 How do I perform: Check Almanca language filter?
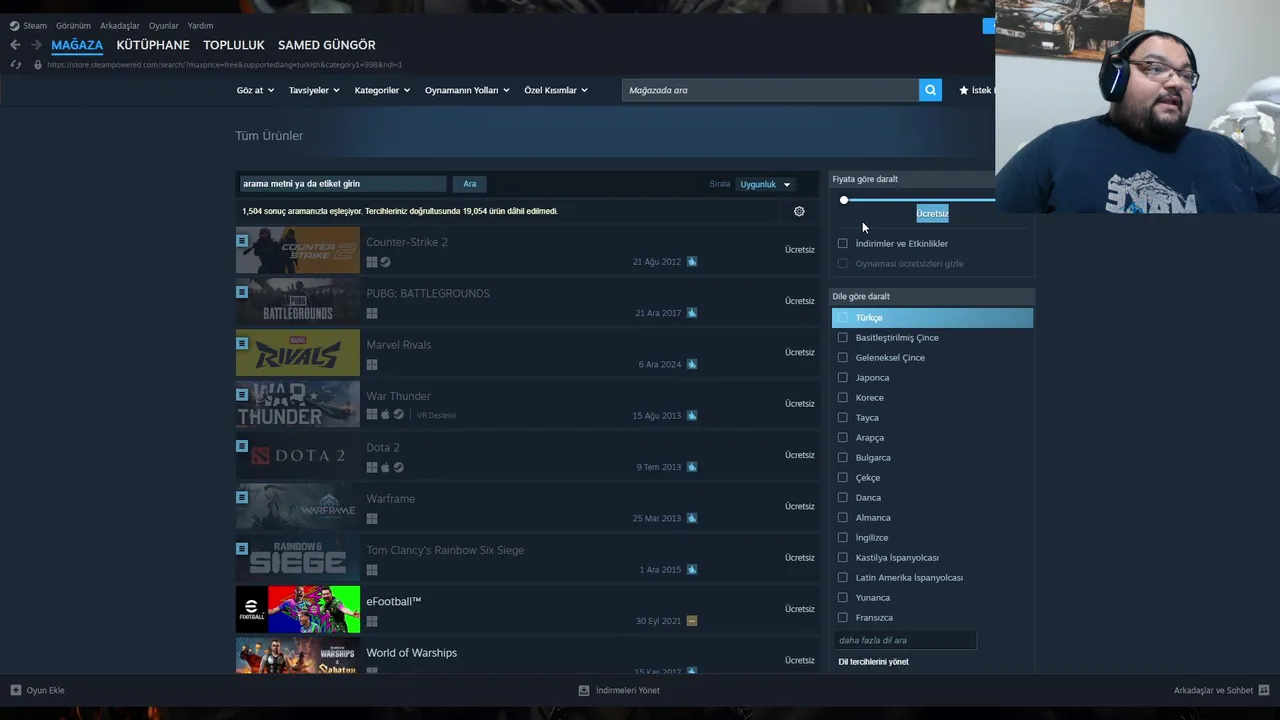coord(842,517)
